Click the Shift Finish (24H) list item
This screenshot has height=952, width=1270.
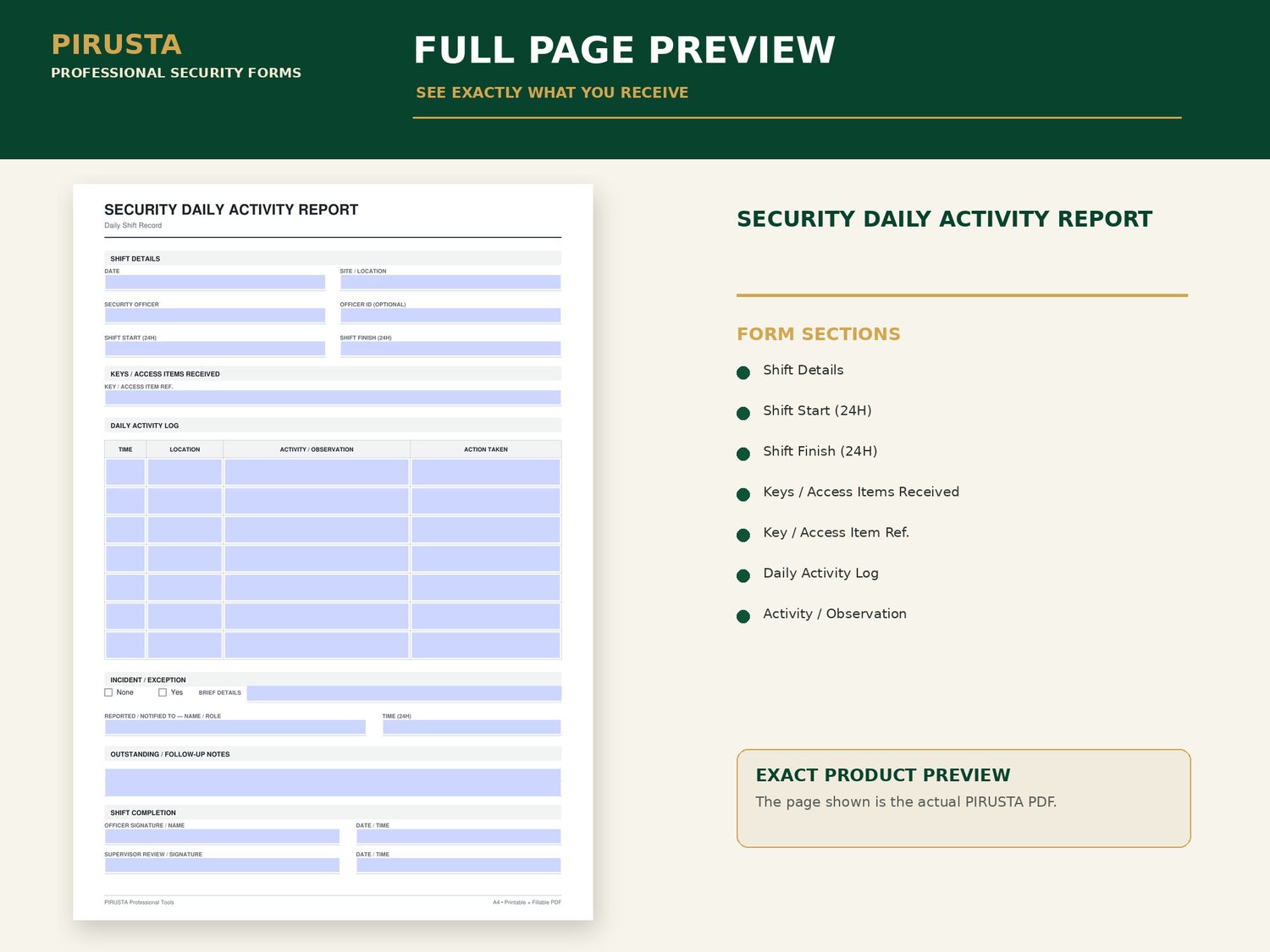tap(820, 451)
